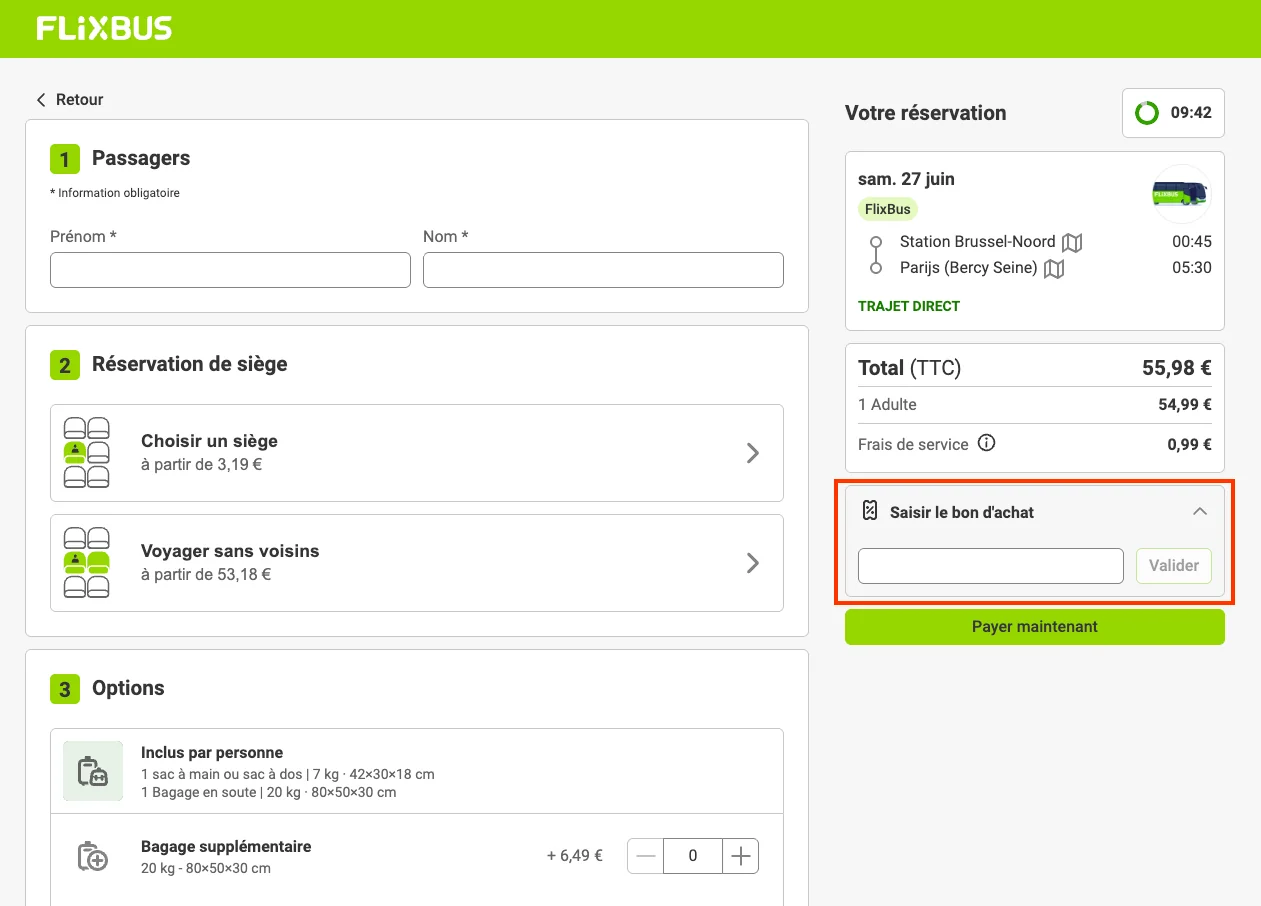Click the 00:45 departure time
1261x906 pixels.
[x=1192, y=242]
